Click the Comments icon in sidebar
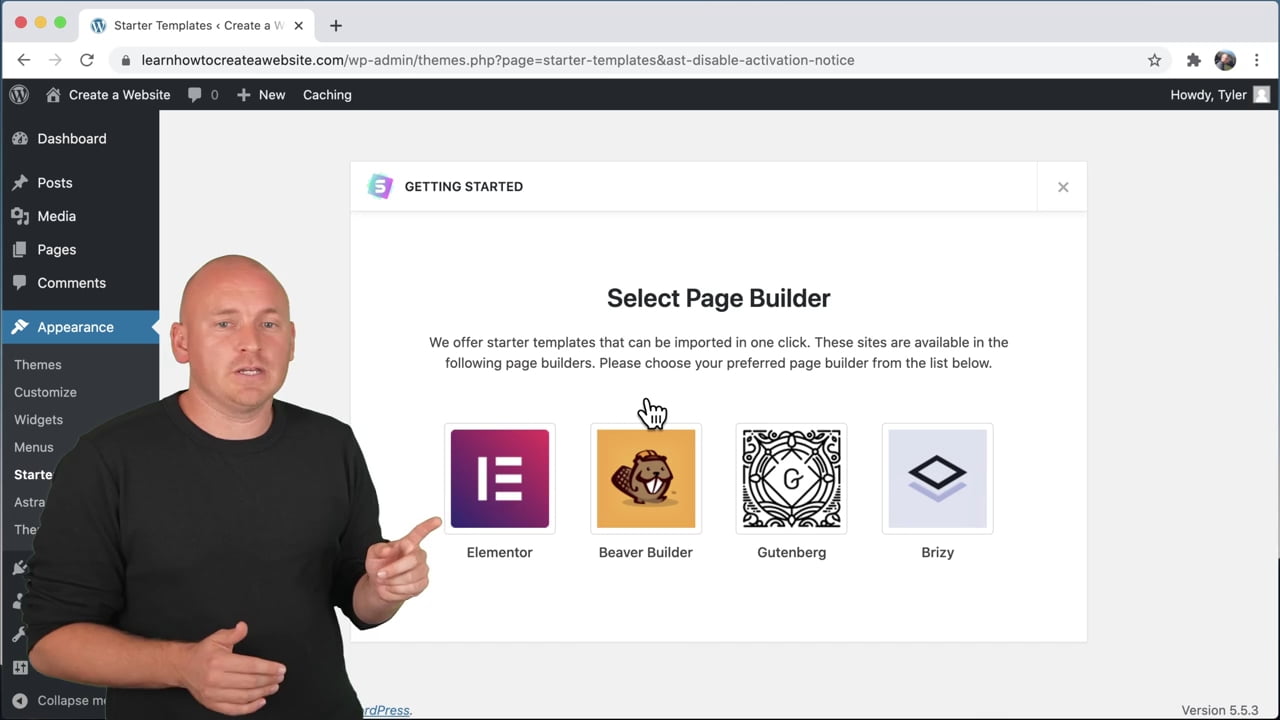The image size is (1280, 720). pos(20,283)
